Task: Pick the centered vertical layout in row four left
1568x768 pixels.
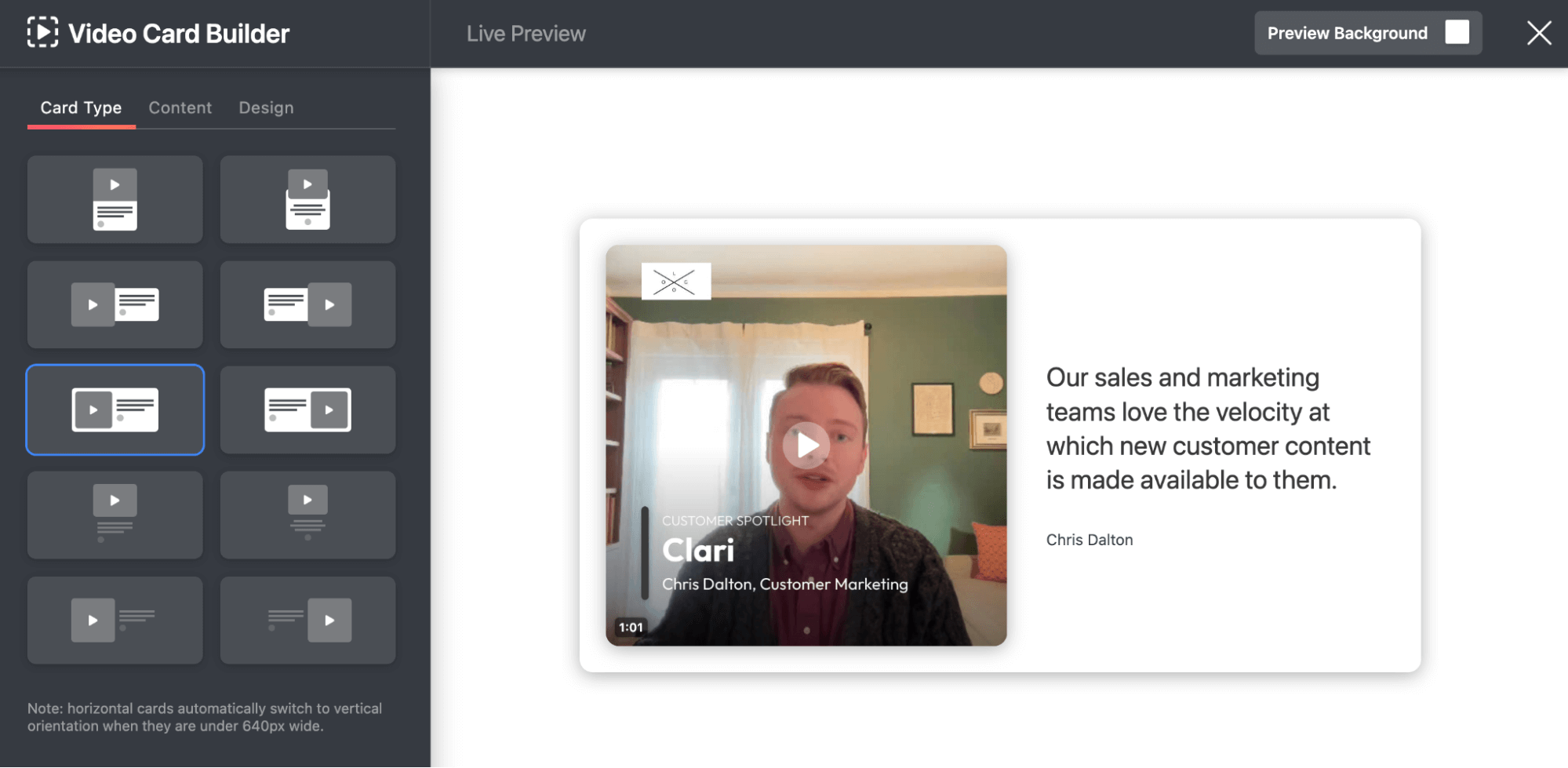Action: pos(115,515)
